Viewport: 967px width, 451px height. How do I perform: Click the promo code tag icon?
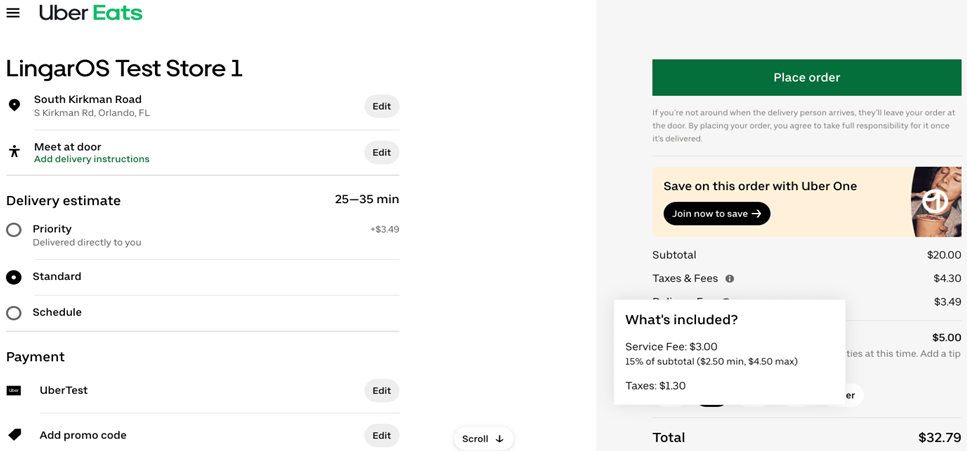(x=14, y=435)
